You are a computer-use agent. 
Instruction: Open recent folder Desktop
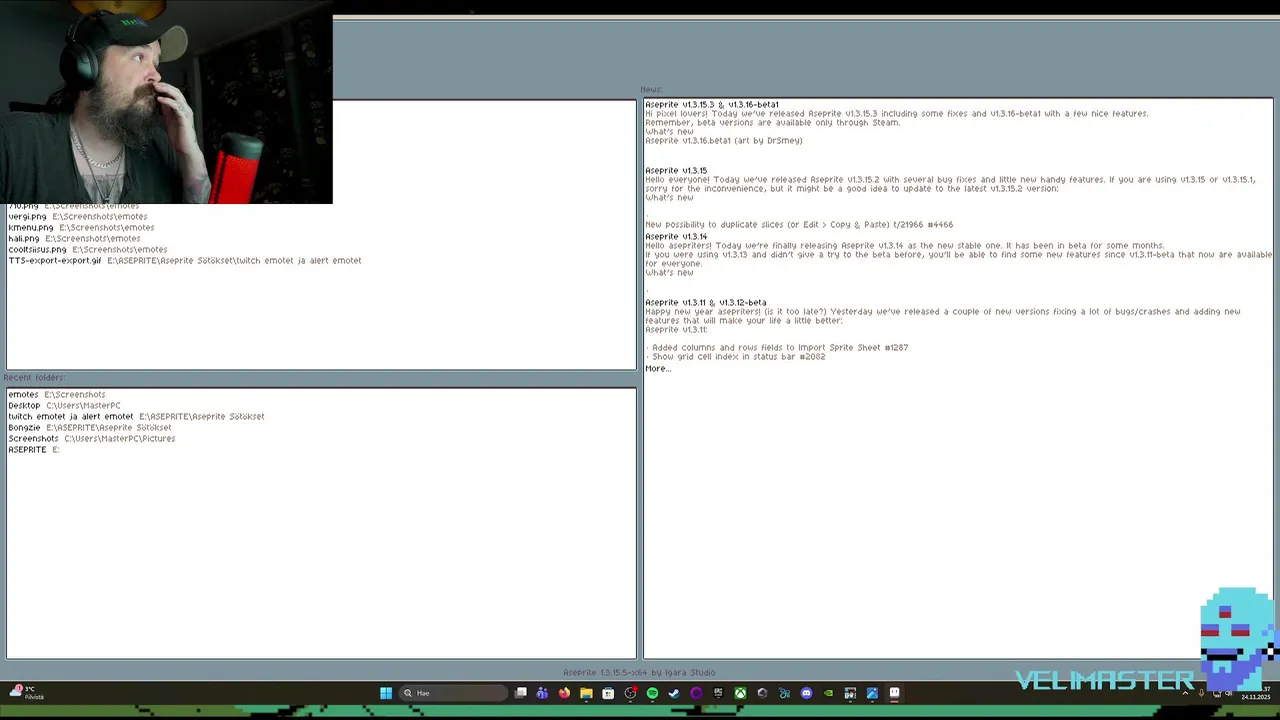[65, 405]
